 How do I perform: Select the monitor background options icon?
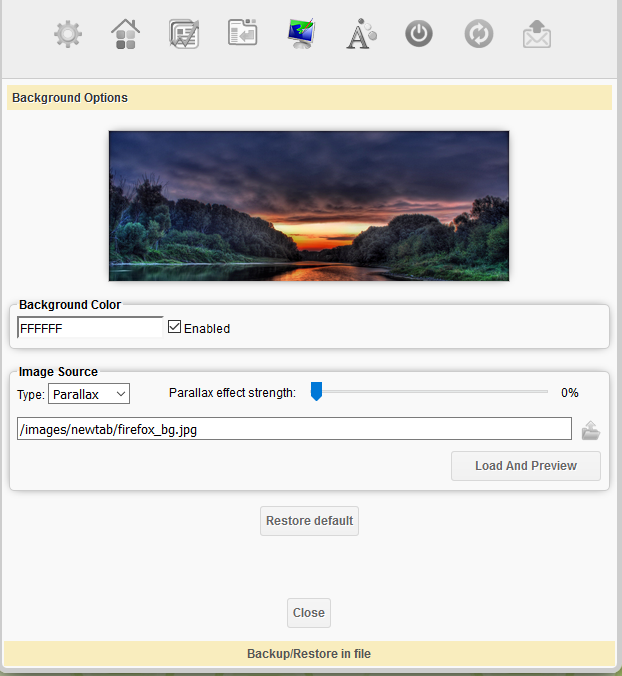click(x=301, y=35)
